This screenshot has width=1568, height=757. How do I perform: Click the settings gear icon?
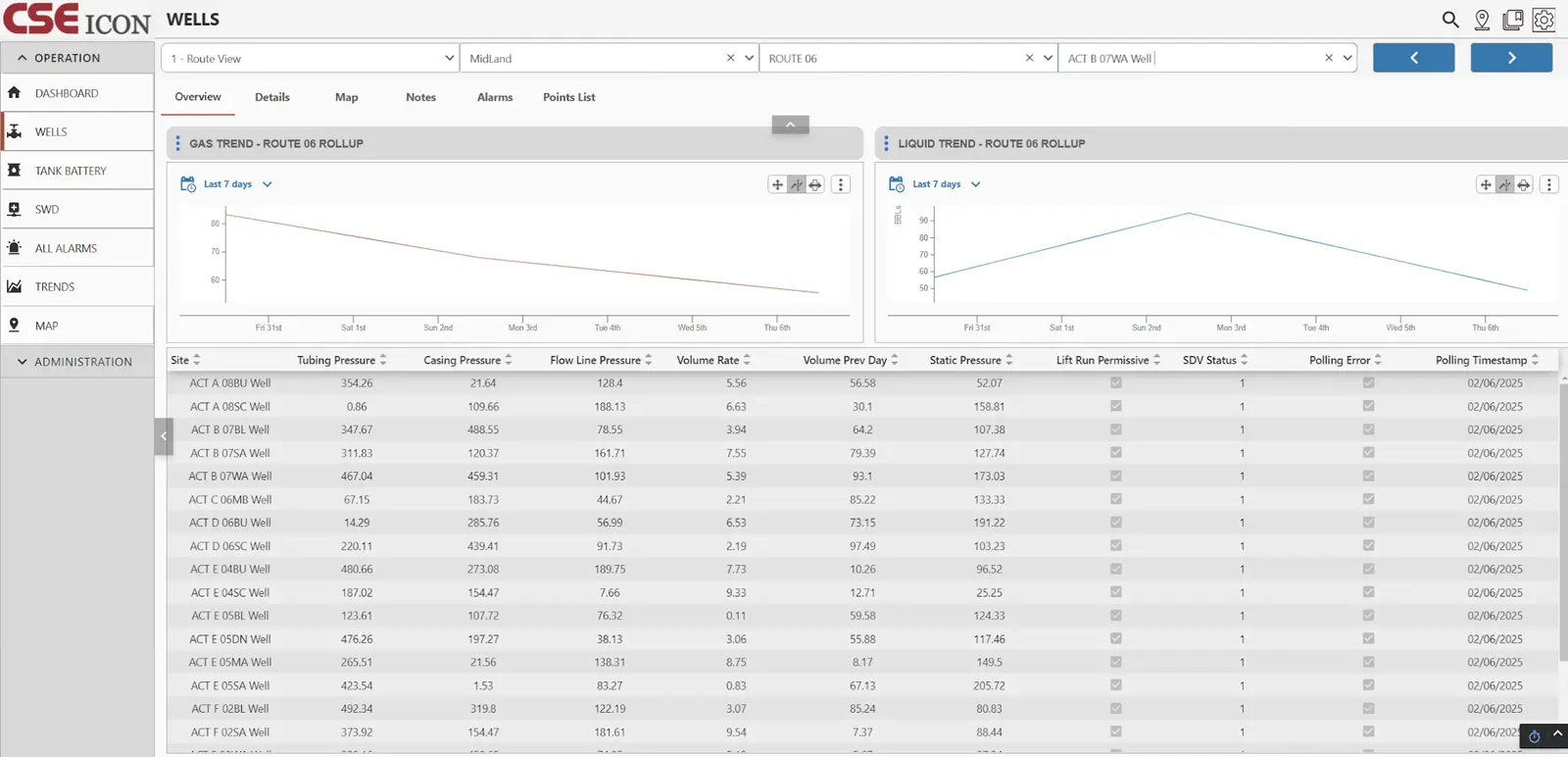(1543, 20)
